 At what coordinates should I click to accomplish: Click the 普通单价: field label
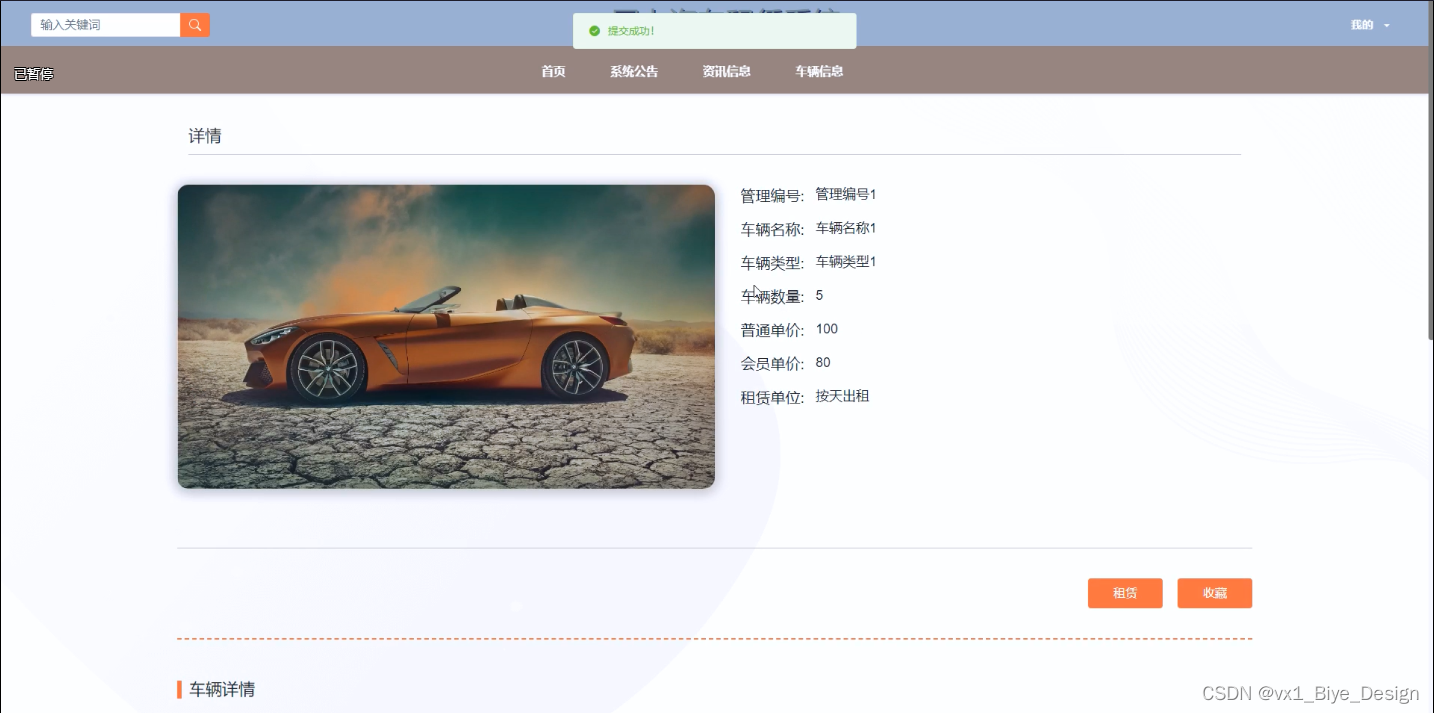point(772,330)
